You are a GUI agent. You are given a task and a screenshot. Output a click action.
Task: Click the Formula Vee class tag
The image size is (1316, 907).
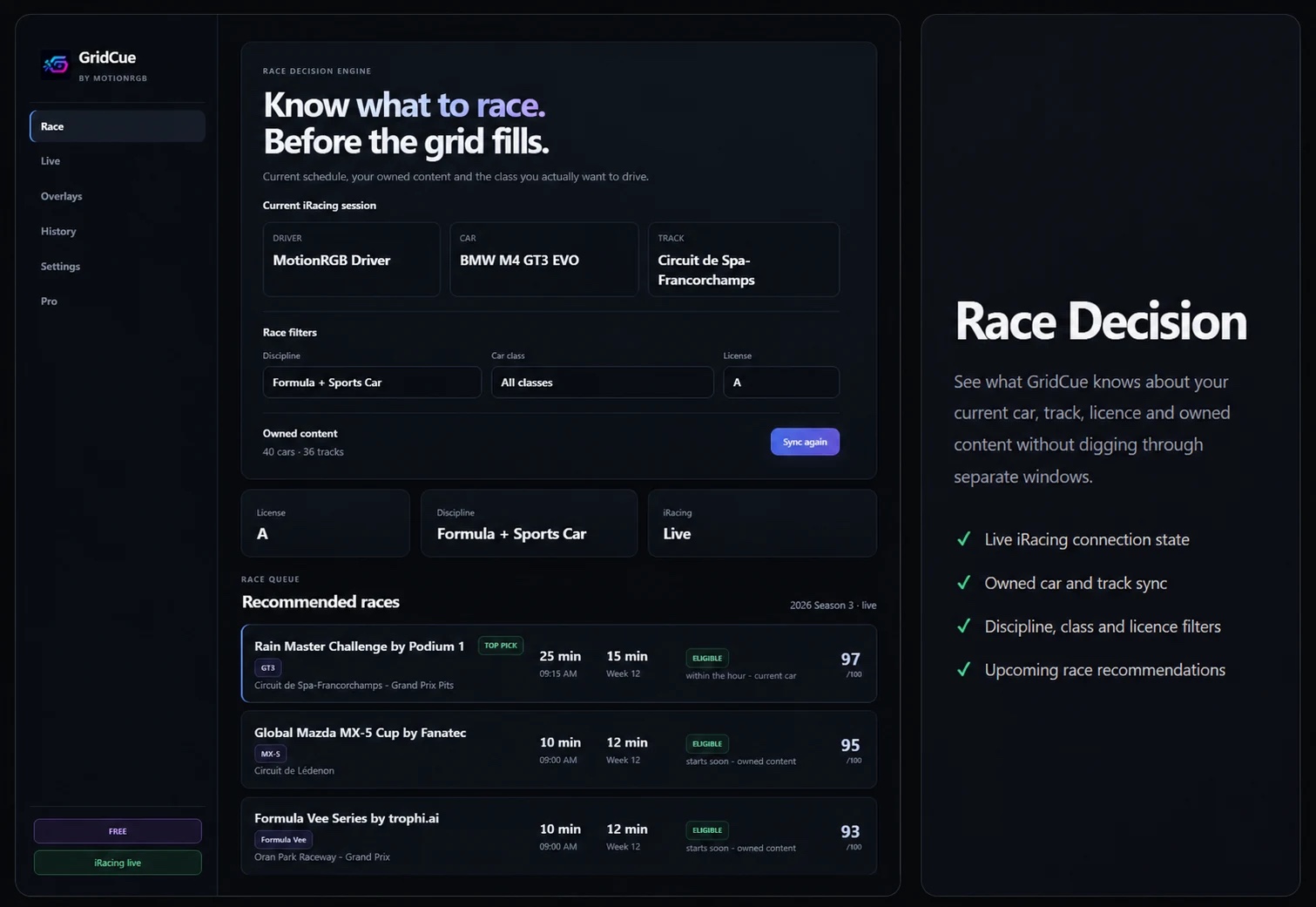pos(283,840)
